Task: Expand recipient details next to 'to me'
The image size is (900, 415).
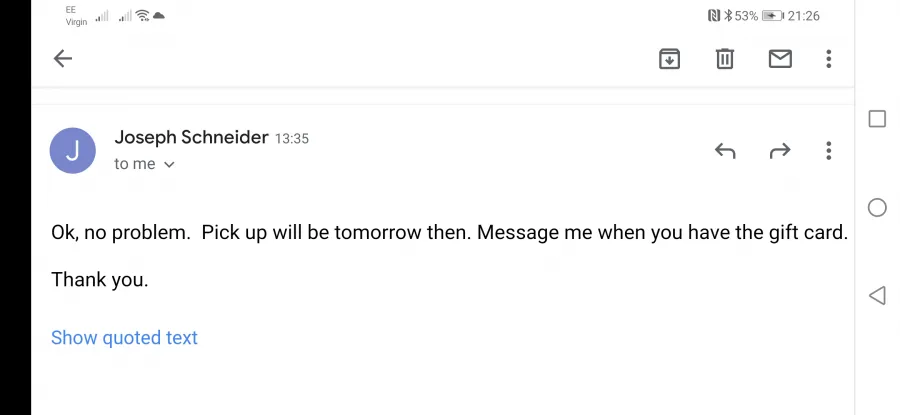Action: click(169, 164)
